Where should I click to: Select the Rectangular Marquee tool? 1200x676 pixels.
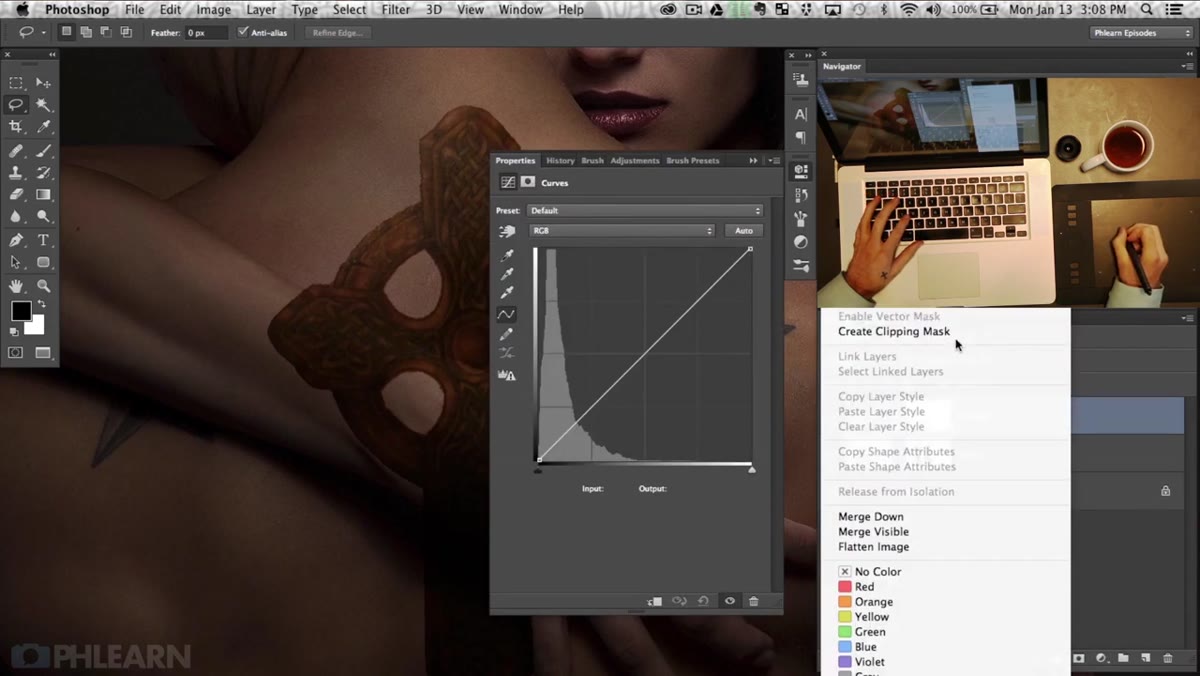16,83
